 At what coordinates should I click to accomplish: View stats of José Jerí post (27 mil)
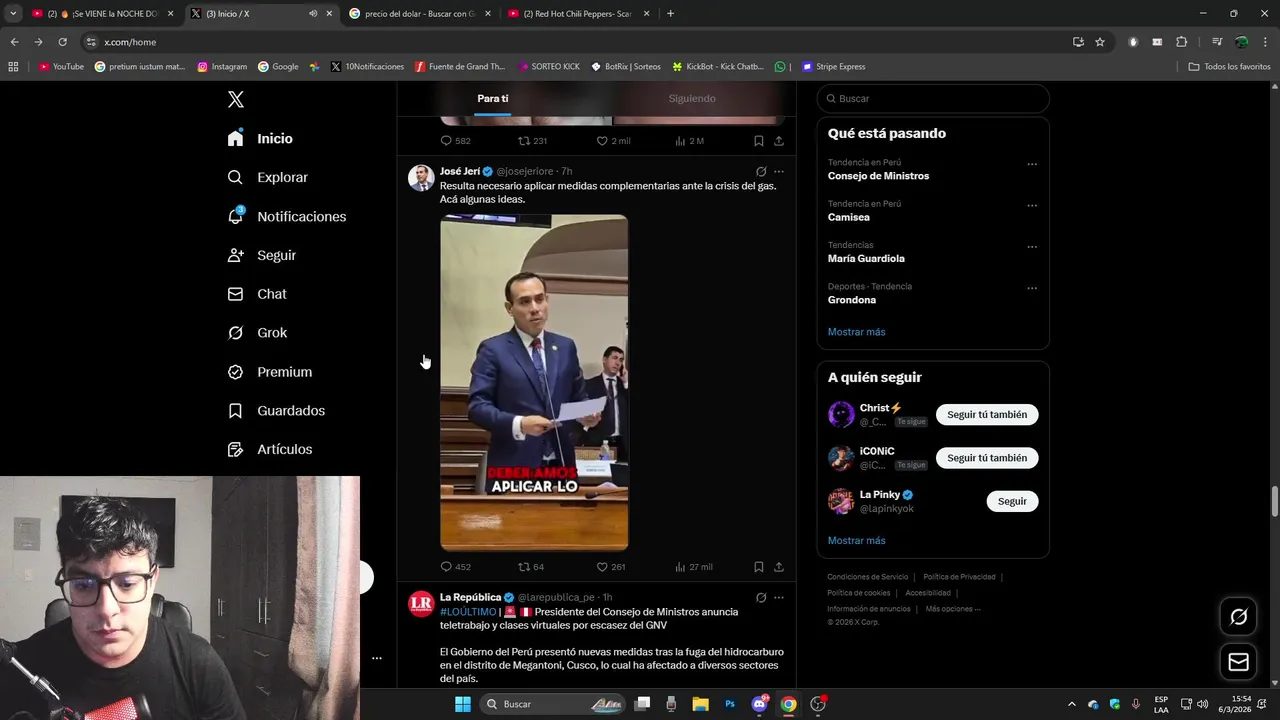694,567
